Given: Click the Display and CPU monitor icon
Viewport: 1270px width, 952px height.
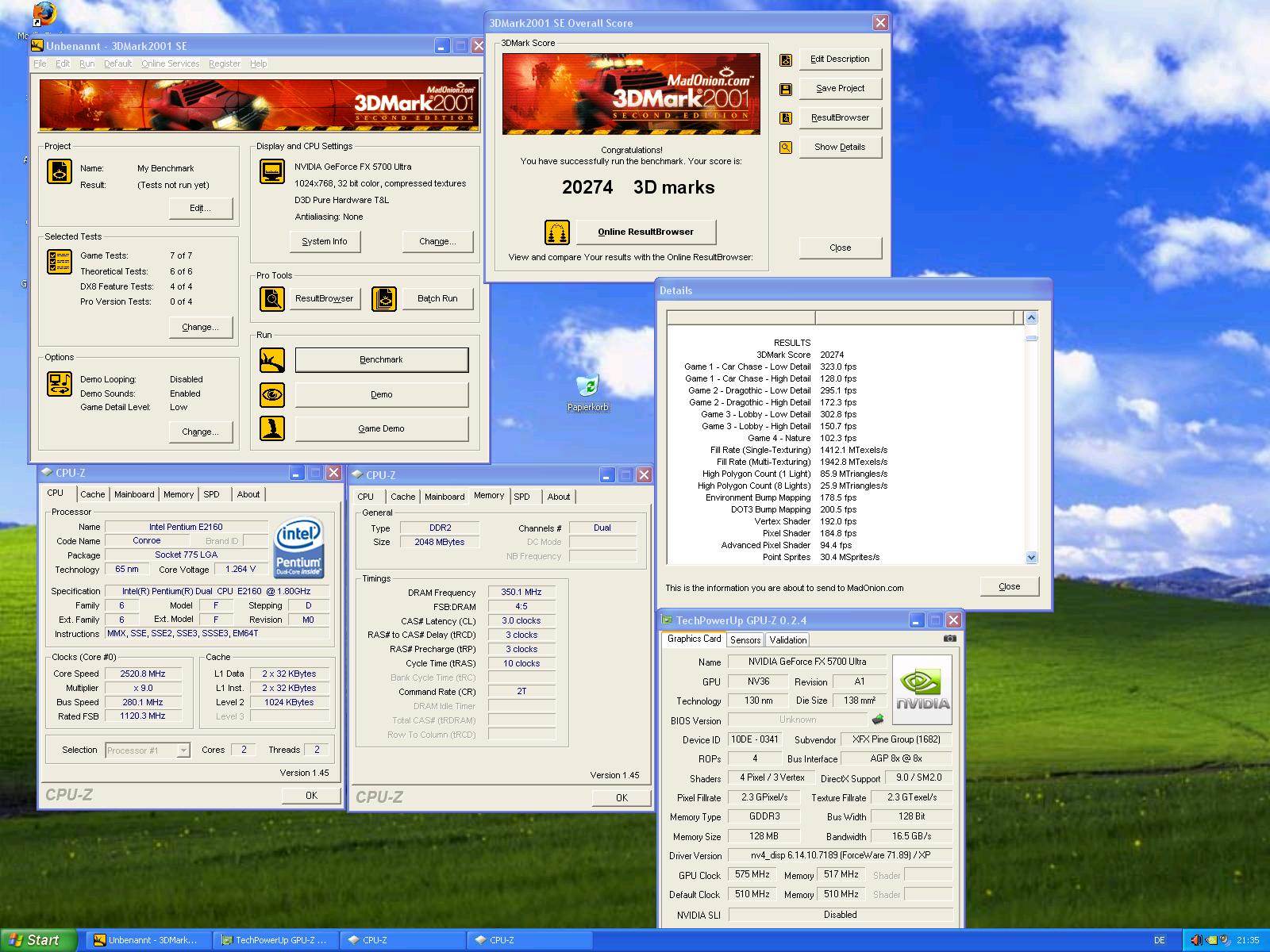Looking at the screenshot, I should pos(272,171).
